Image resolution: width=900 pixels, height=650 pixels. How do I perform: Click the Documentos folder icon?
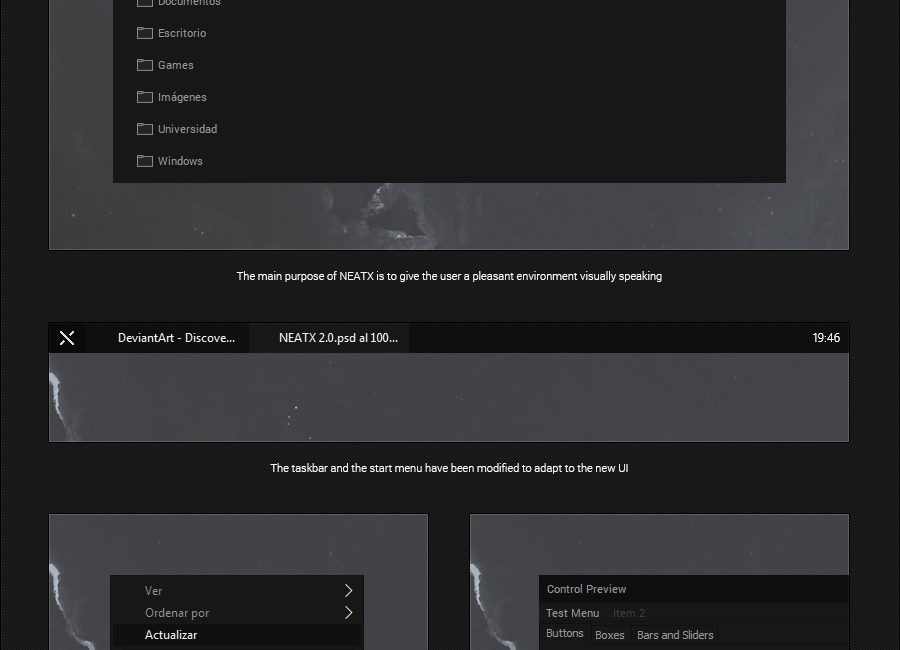tap(145, 2)
